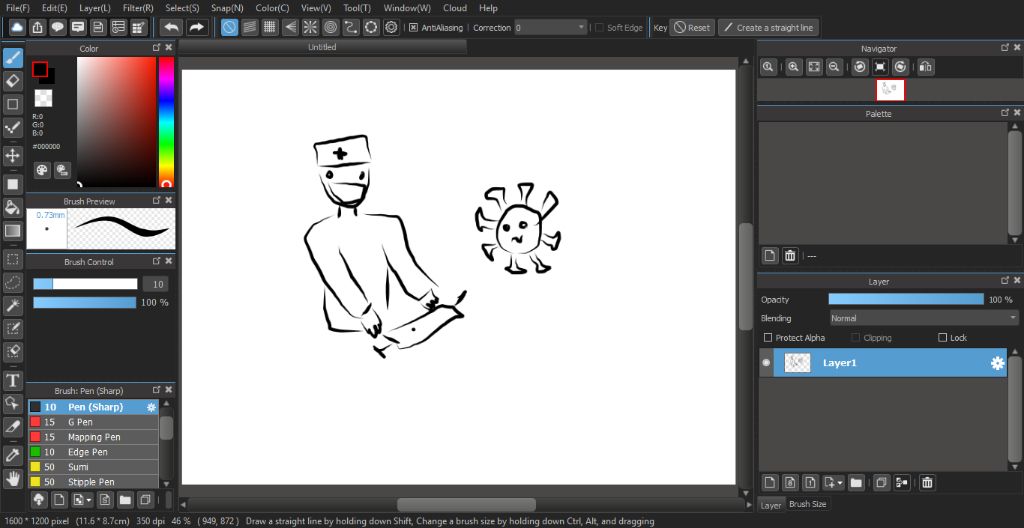Adjust the brush size slider
The width and height of the screenshot is (1024, 528).
click(85, 284)
